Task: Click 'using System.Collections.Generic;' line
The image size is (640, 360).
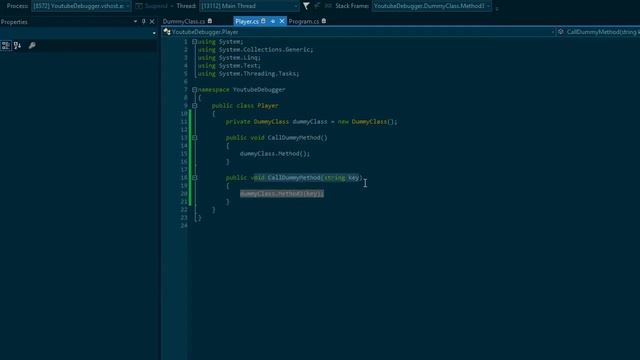Action: (256, 49)
